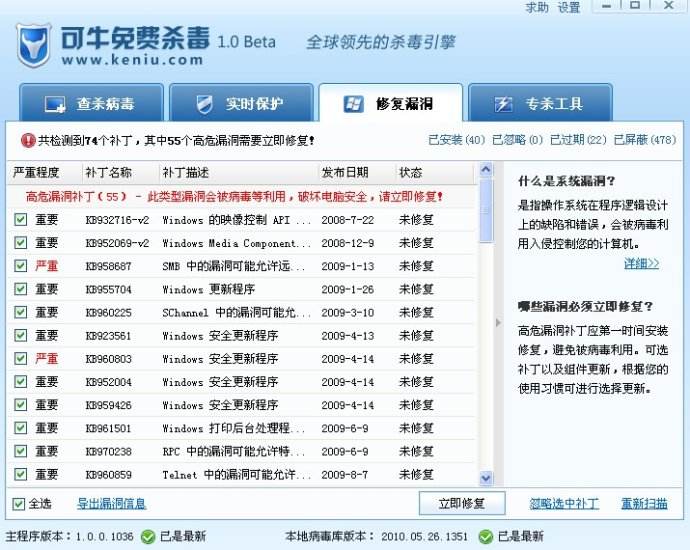Select description 'SChannel 中的漏洞可能允...'

236,312
